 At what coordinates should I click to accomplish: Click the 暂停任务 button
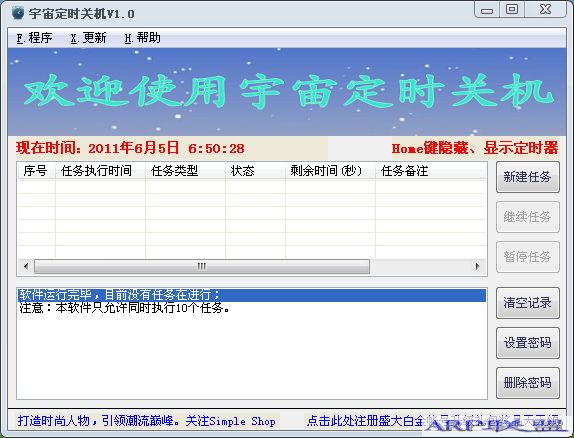click(x=528, y=257)
